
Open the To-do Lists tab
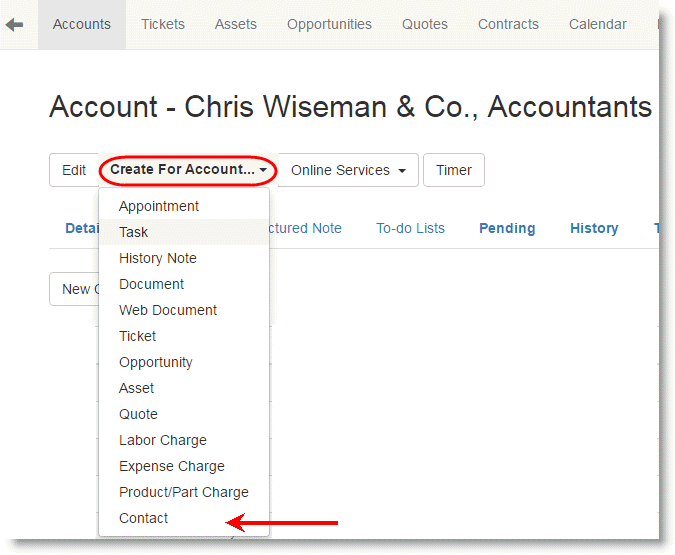[x=410, y=228]
